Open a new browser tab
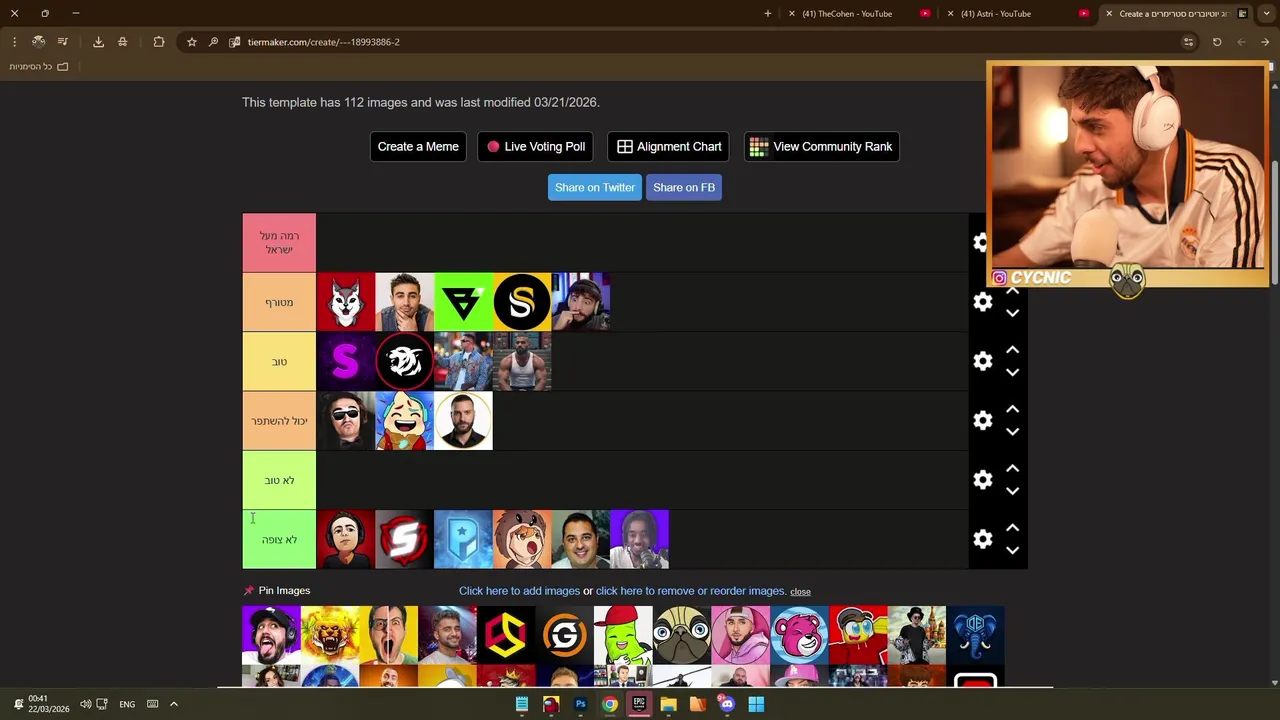Screen dimensions: 1280x720 coord(768,14)
